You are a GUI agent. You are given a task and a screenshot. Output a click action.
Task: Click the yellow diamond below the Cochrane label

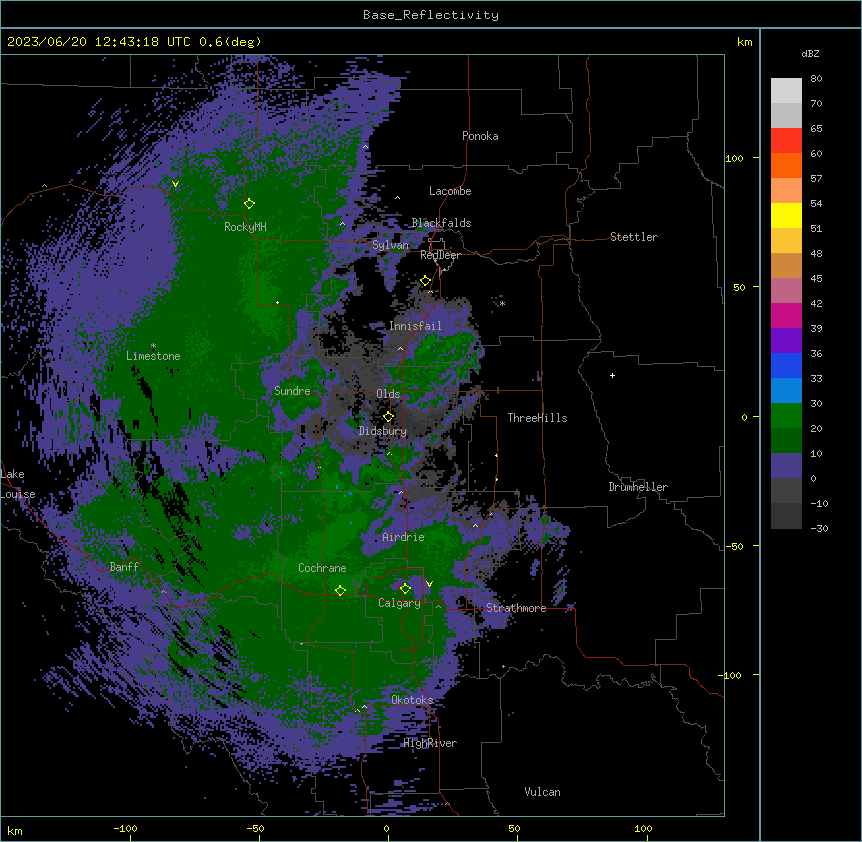pos(340,590)
